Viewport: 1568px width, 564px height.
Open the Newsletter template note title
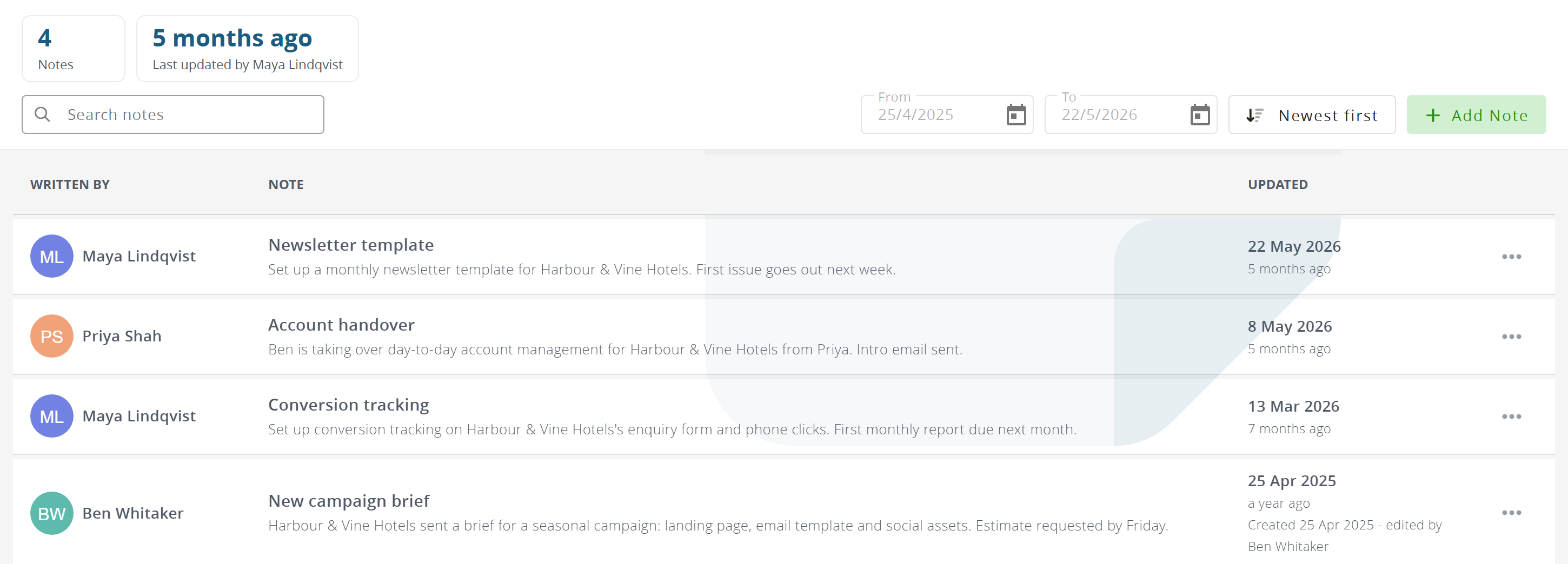pos(351,245)
